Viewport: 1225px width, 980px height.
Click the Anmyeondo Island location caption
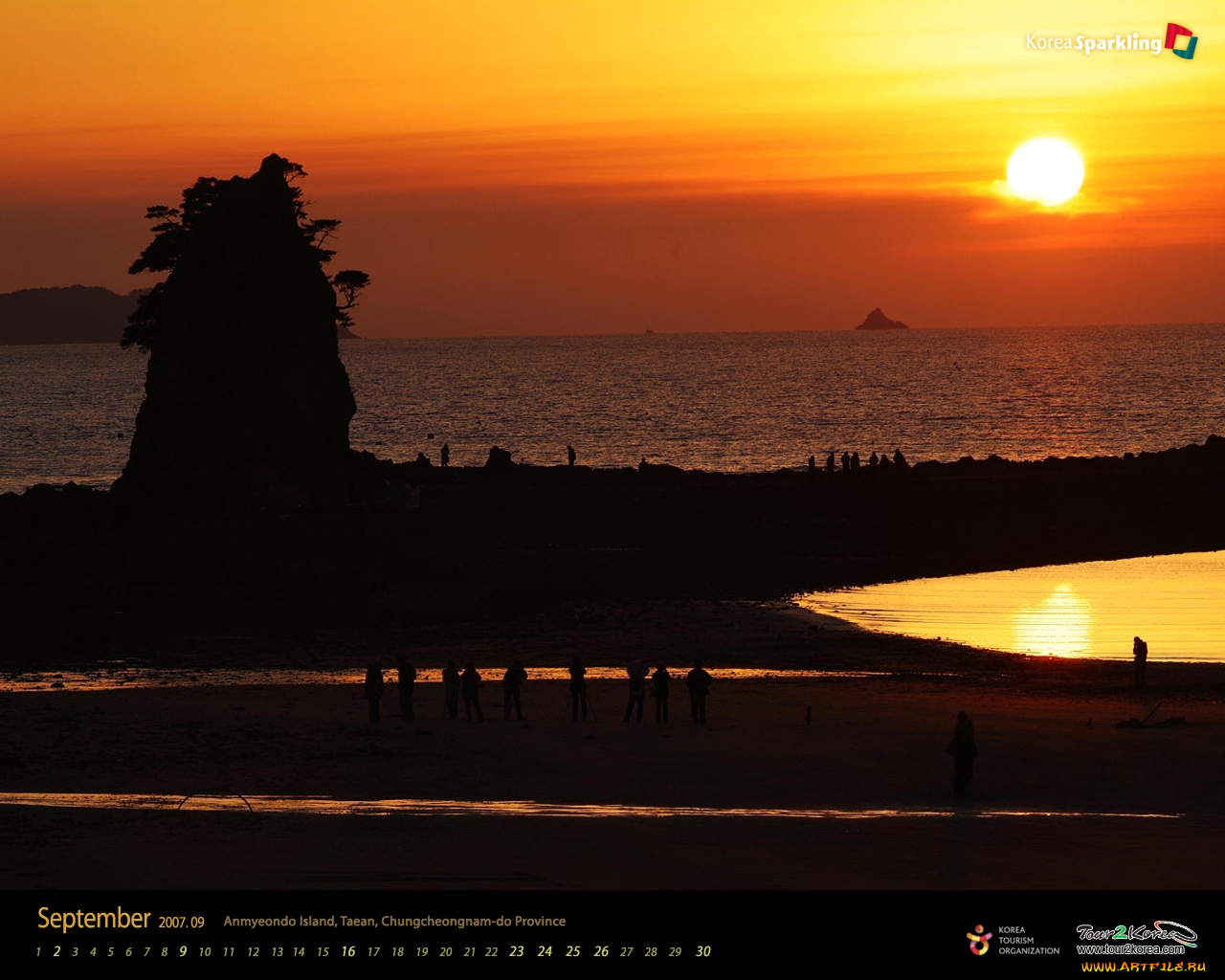click(x=394, y=922)
